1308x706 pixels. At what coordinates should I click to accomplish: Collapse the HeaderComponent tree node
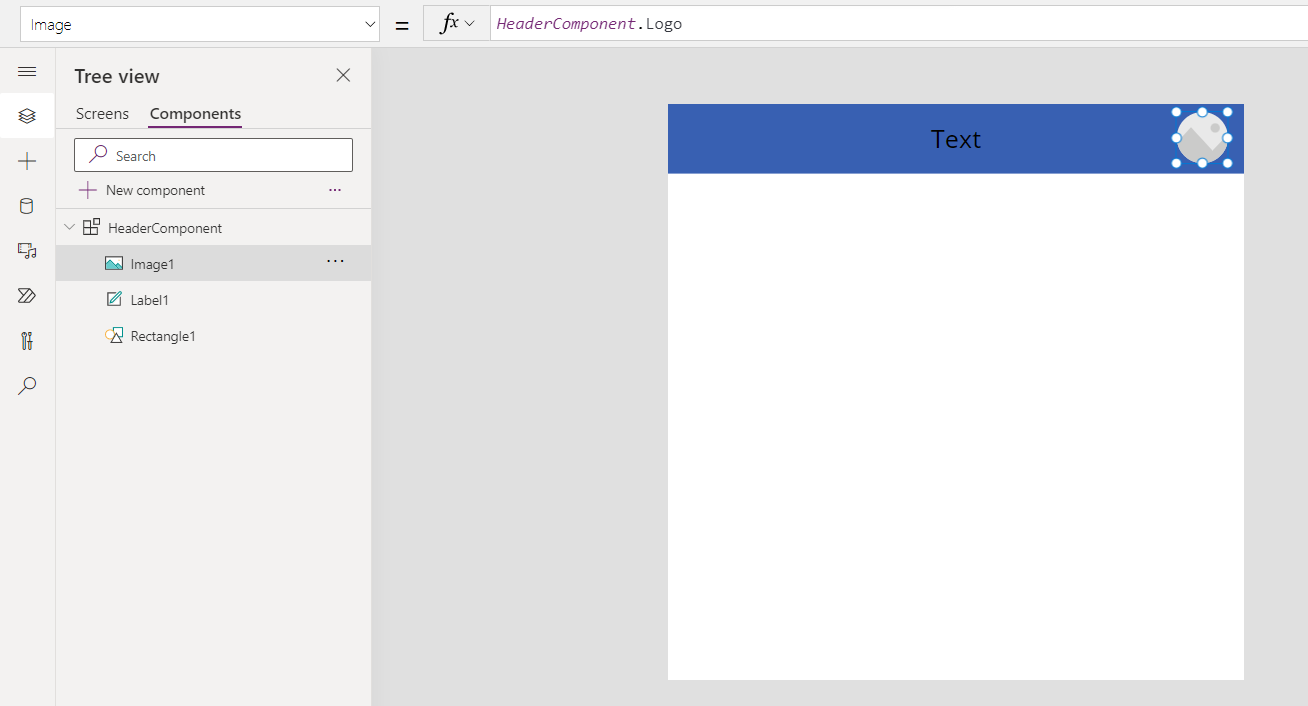click(x=69, y=228)
